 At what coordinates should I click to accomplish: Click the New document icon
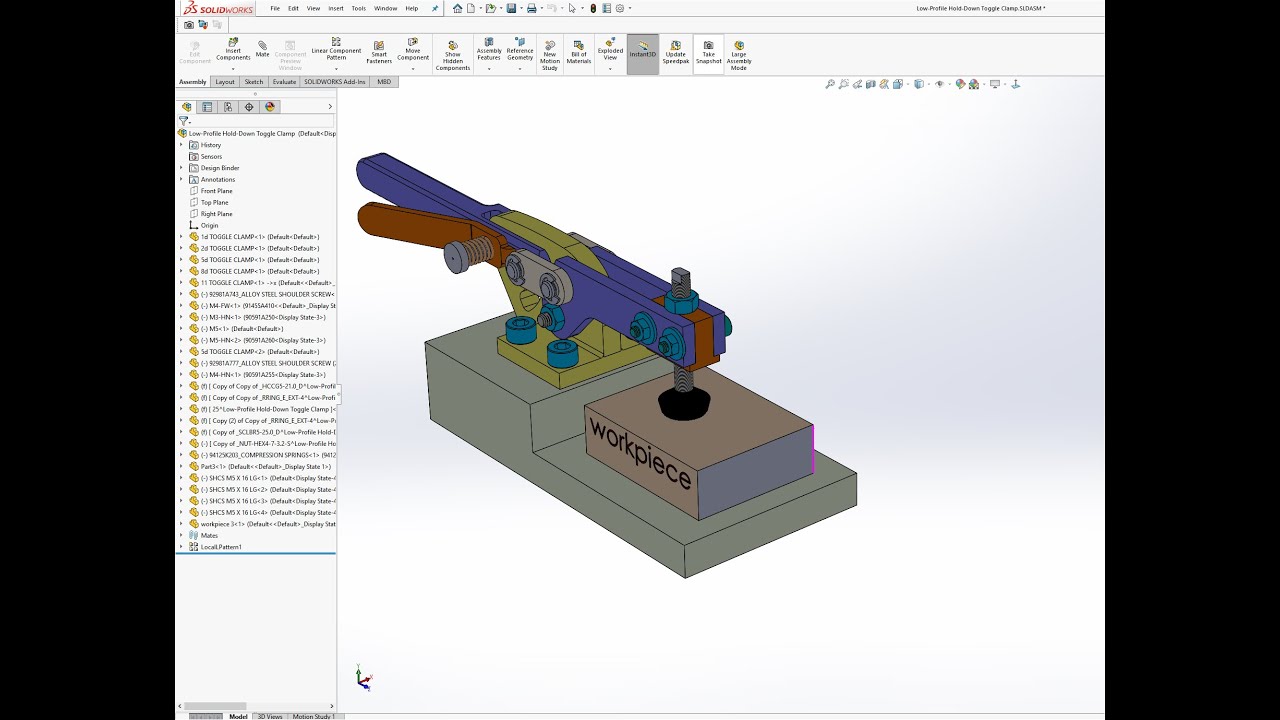pyautogui.click(x=472, y=8)
